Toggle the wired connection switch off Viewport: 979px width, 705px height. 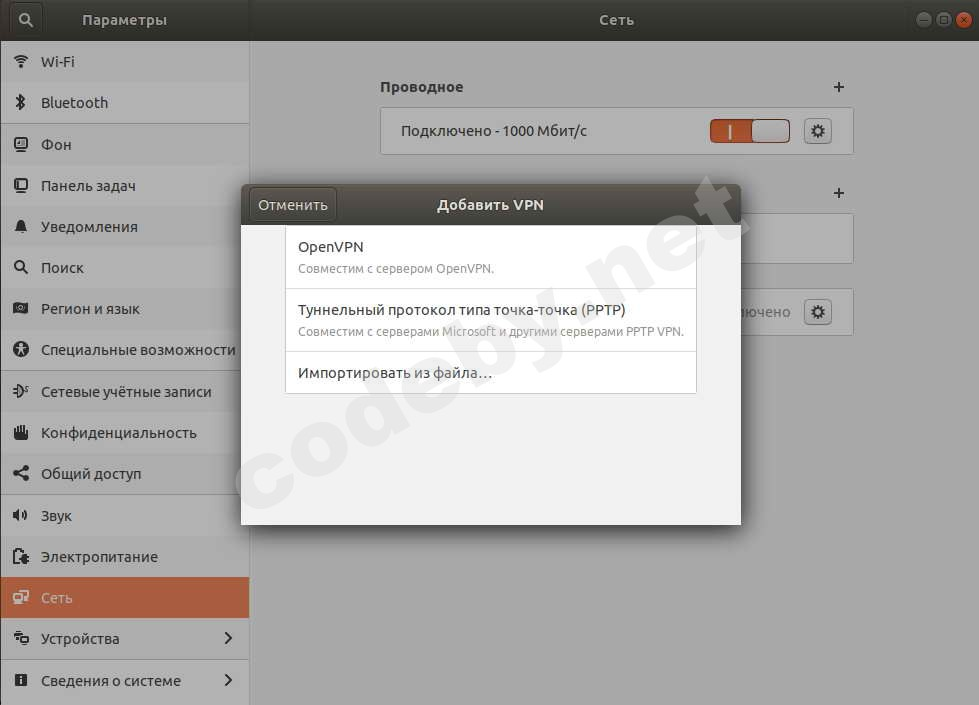(749, 131)
